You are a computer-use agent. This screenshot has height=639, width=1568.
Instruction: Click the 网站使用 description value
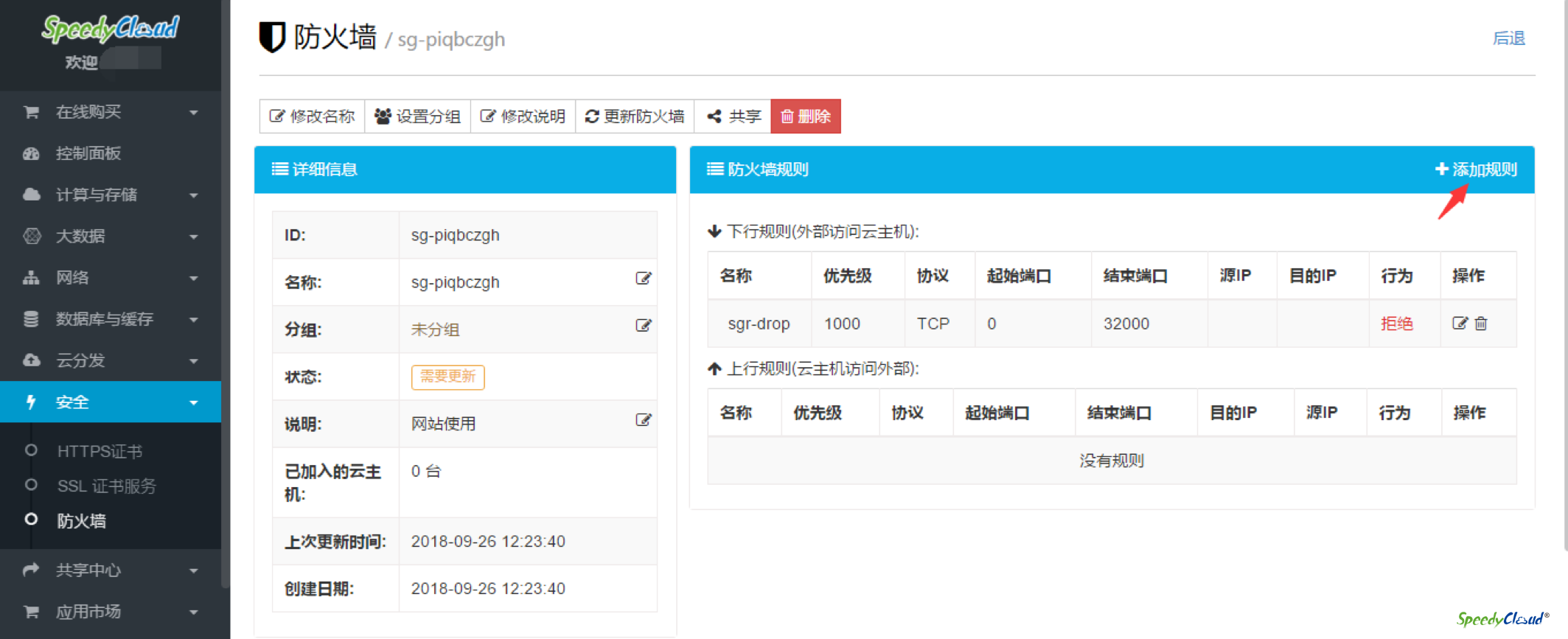pyautogui.click(x=443, y=424)
